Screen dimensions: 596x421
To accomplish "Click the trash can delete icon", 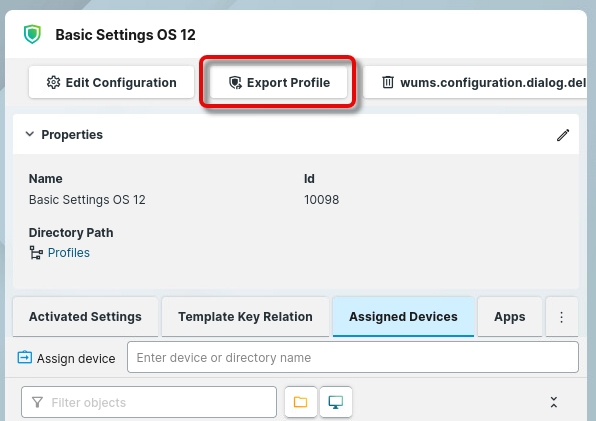I will click(388, 82).
